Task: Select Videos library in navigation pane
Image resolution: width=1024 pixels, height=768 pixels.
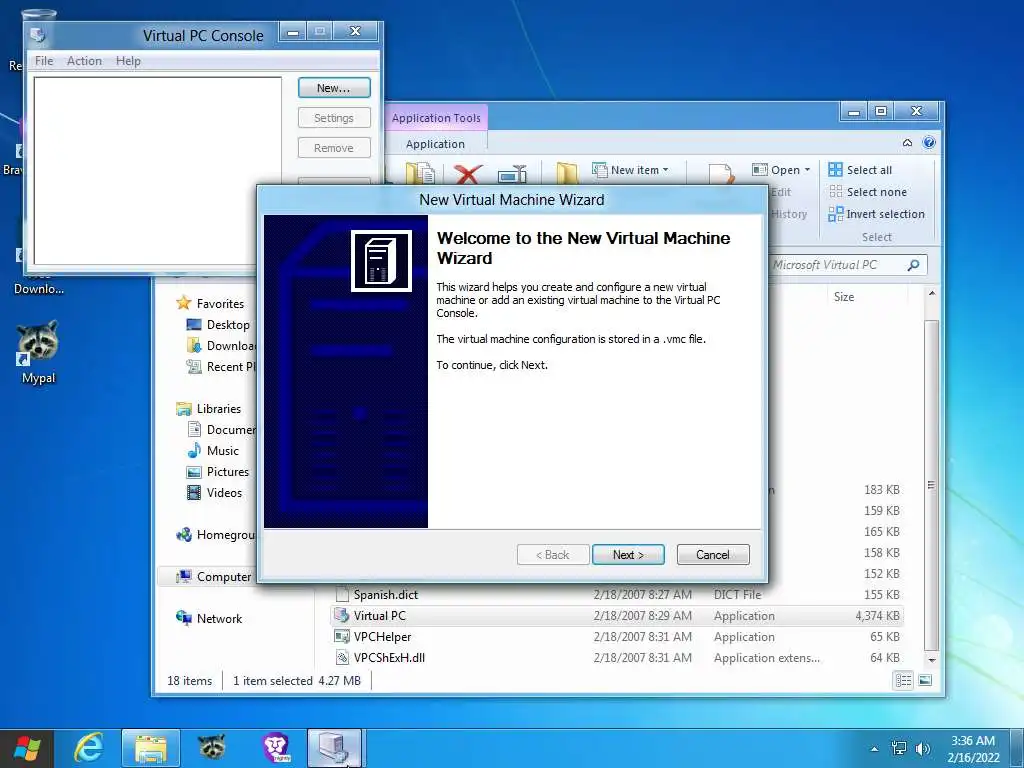Action: tap(224, 492)
